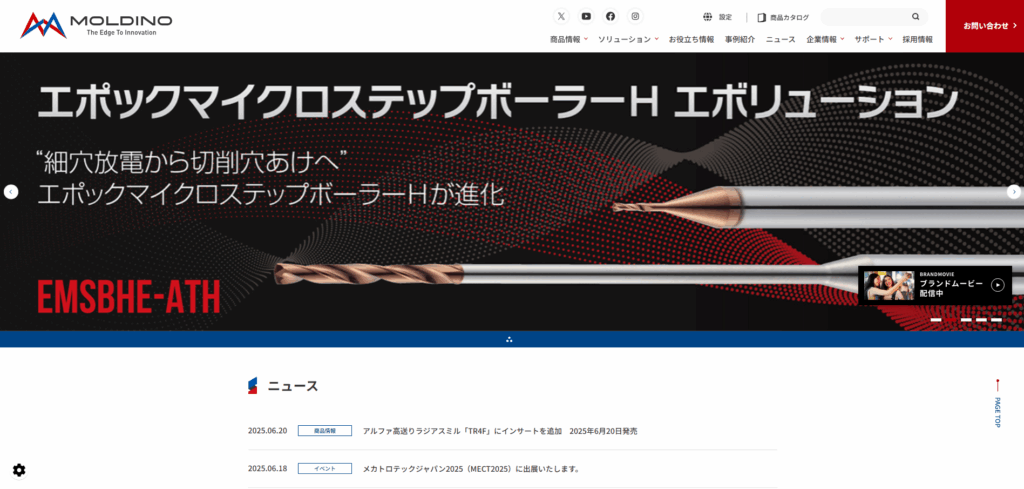Image resolution: width=1024 pixels, height=489 pixels.
Task: Click the product catalog book icon
Action: [761, 18]
